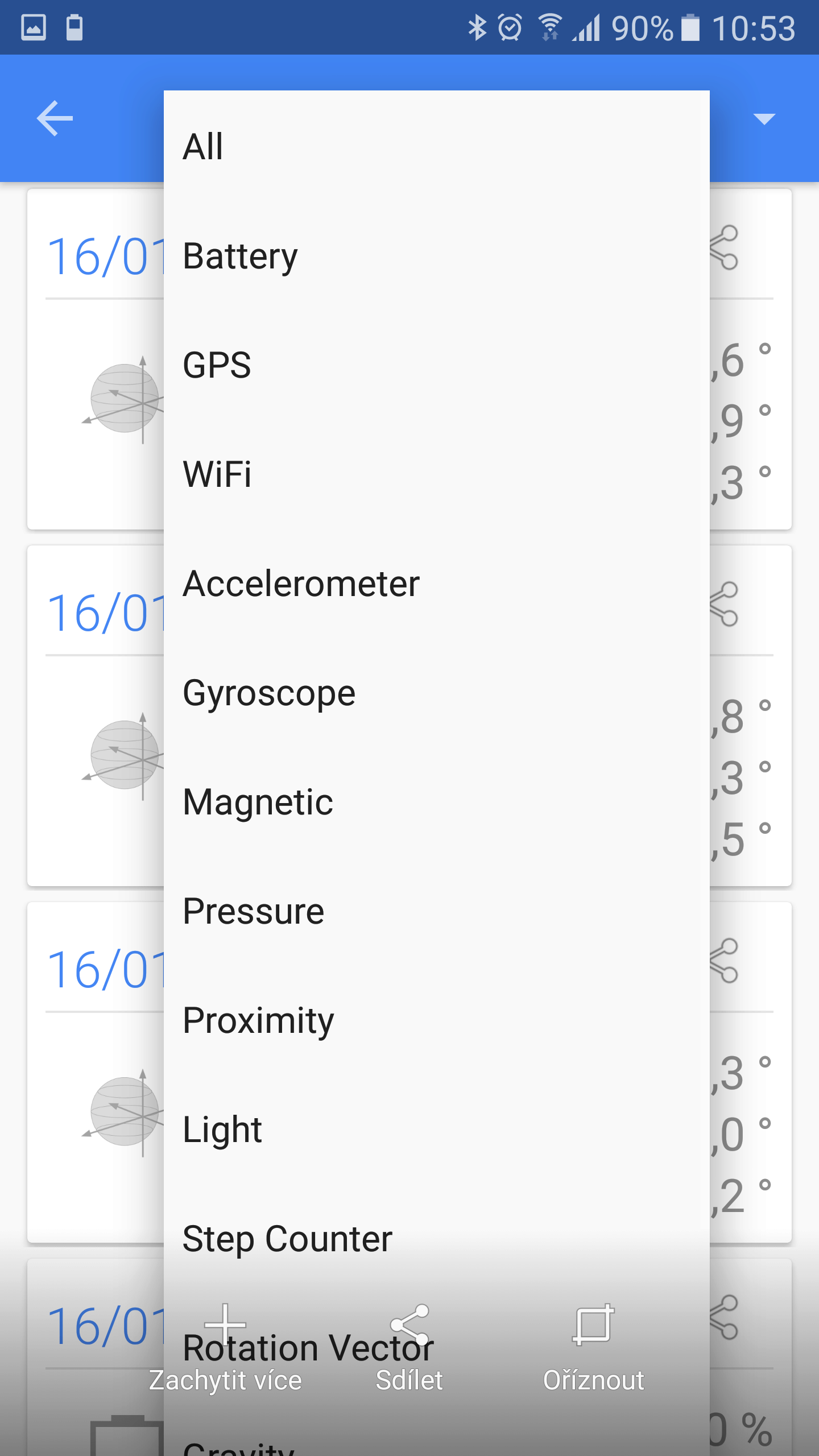Select Proximity in the dropdown list
Image resolution: width=819 pixels, height=1456 pixels.
coord(258,1020)
